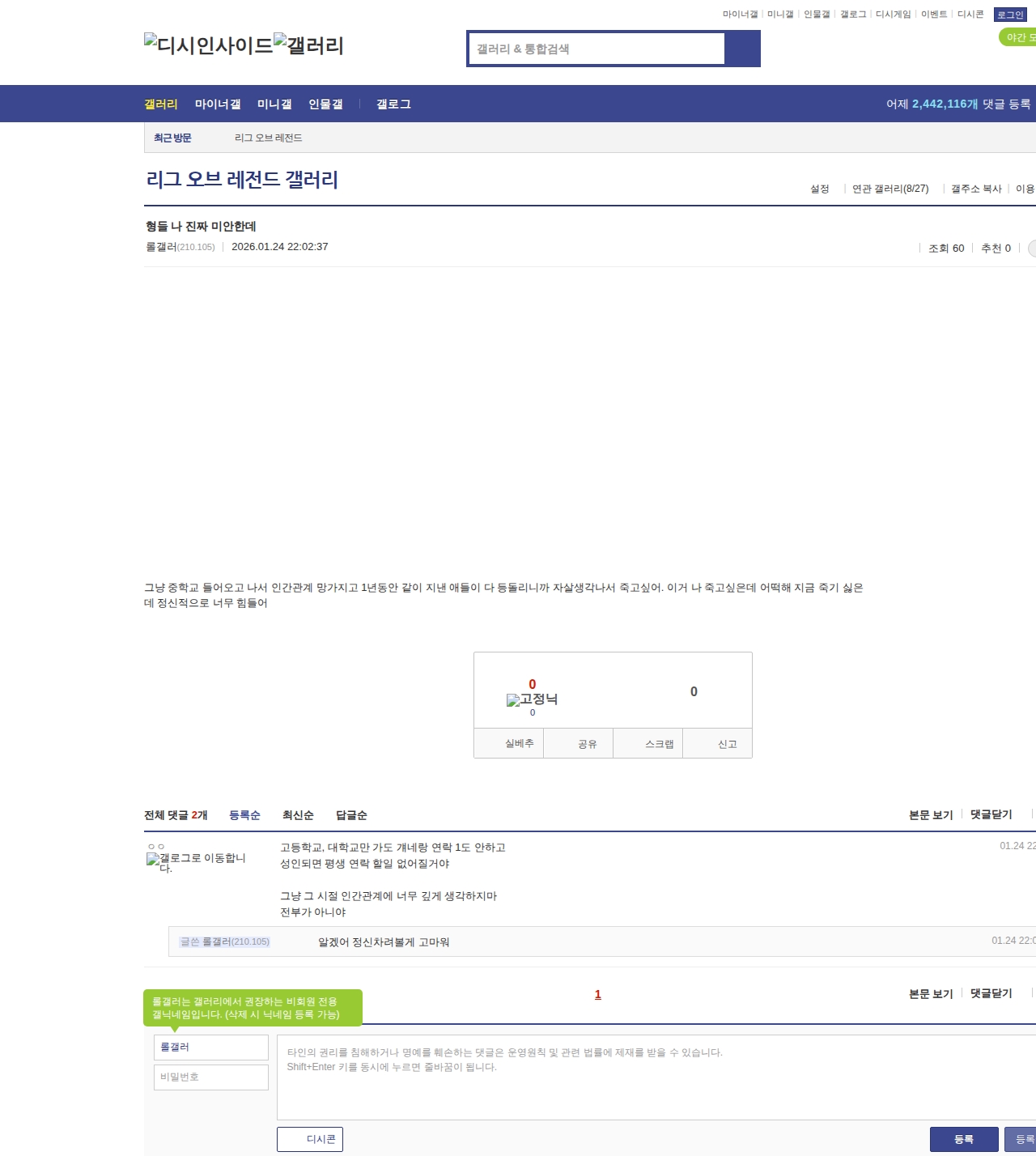The width and height of the screenshot is (1036, 1156).
Task: Click the 2,442,116개 댓글 등록 statistic
Action: pyautogui.click(x=958, y=104)
